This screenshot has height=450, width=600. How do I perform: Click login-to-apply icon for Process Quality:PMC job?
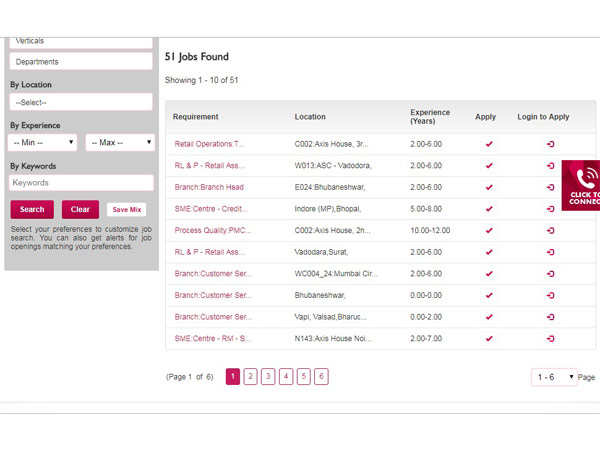point(550,231)
